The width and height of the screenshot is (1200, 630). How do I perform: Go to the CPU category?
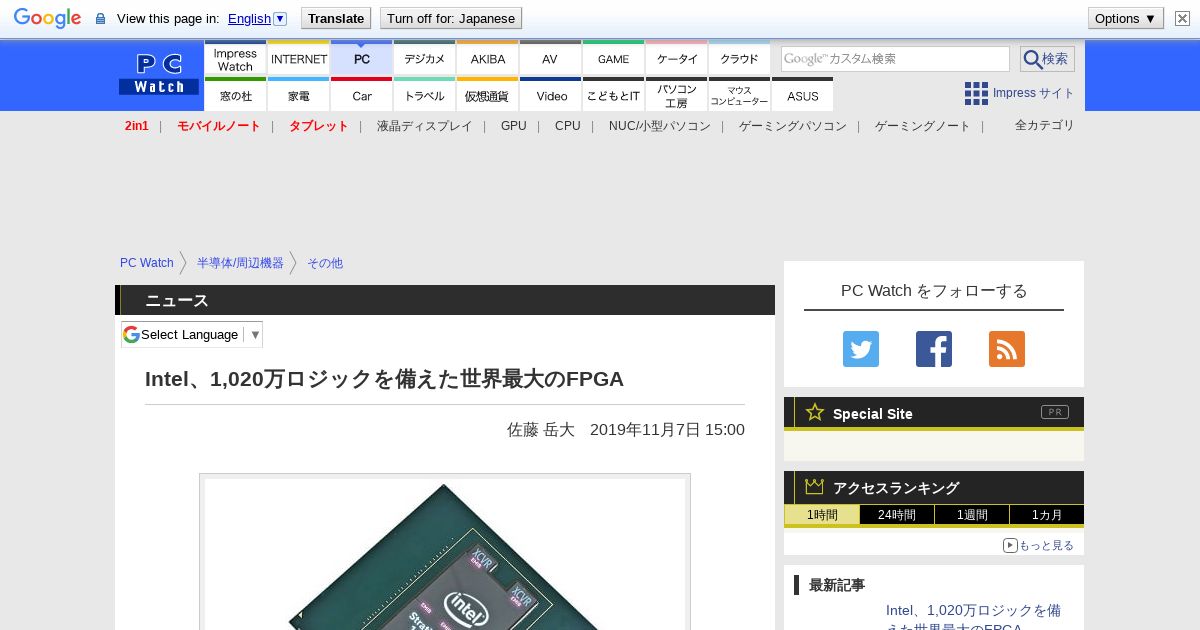(568, 126)
